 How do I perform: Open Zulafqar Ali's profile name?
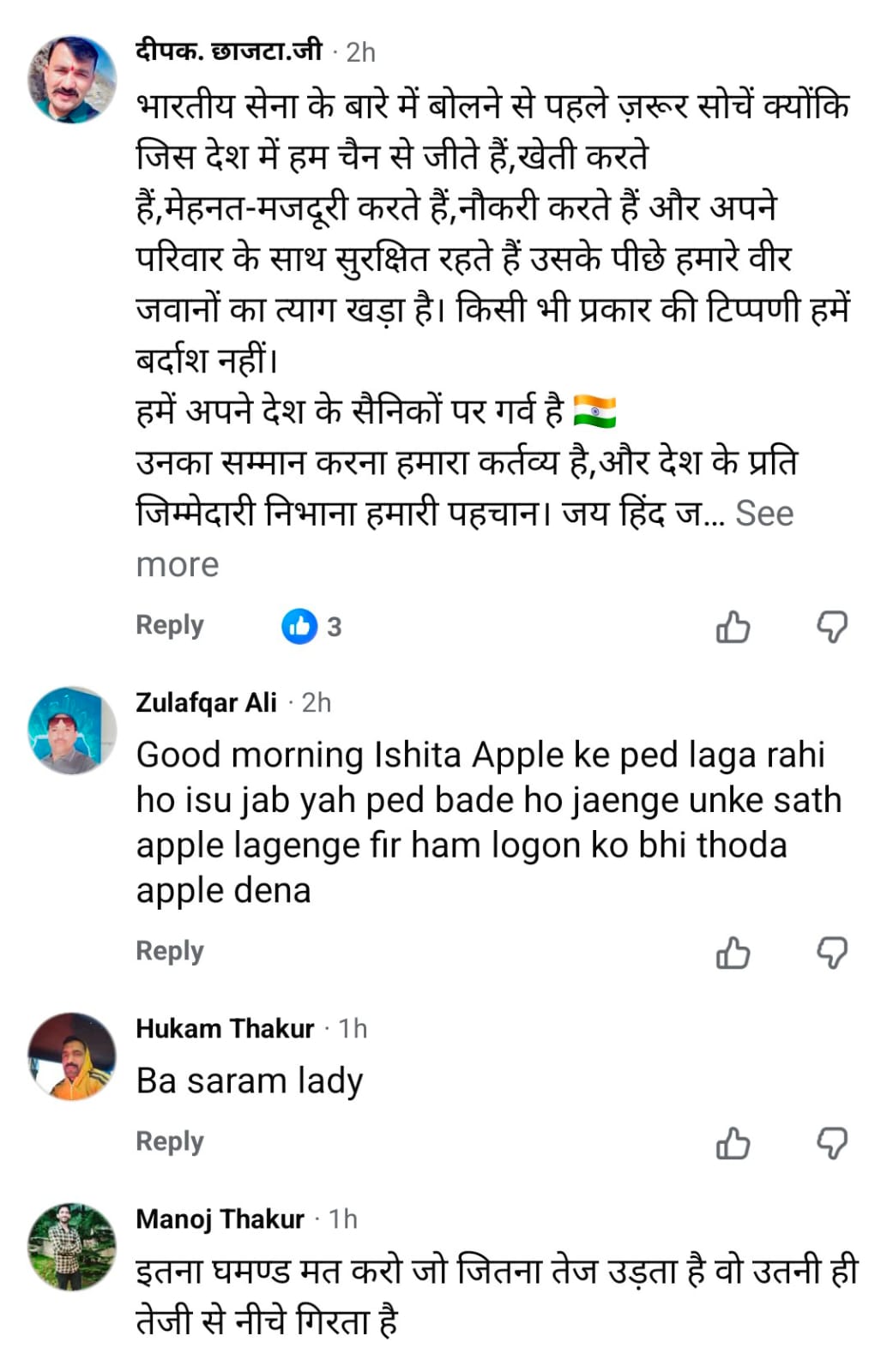point(206,702)
